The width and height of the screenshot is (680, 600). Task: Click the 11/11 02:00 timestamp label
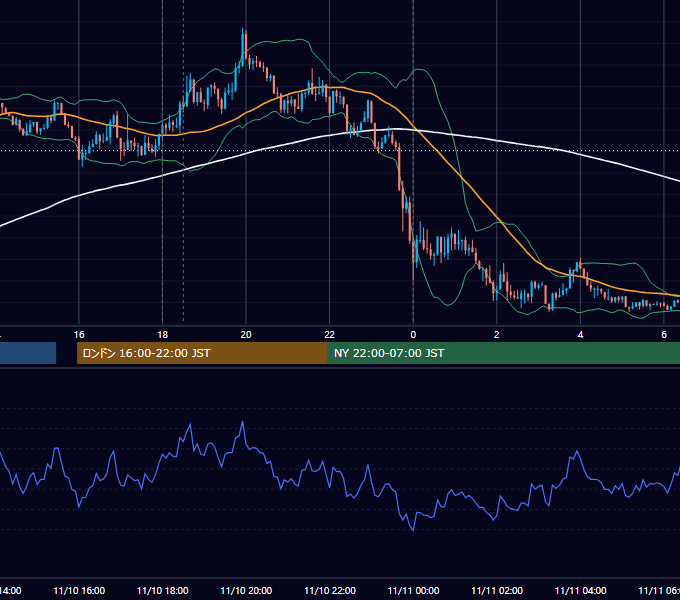click(x=497, y=590)
